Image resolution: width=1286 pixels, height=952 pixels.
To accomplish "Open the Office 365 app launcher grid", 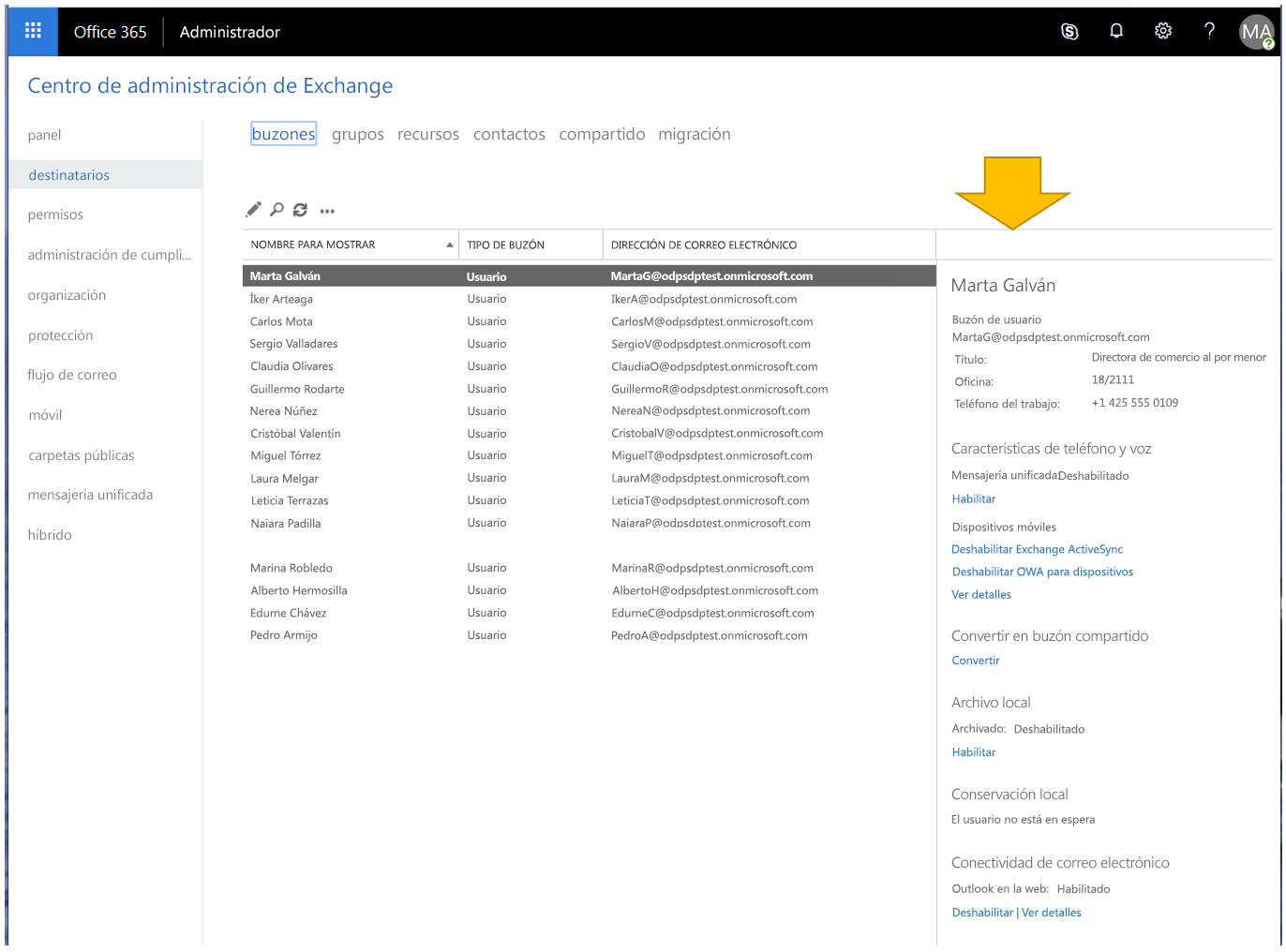I will click(x=33, y=31).
